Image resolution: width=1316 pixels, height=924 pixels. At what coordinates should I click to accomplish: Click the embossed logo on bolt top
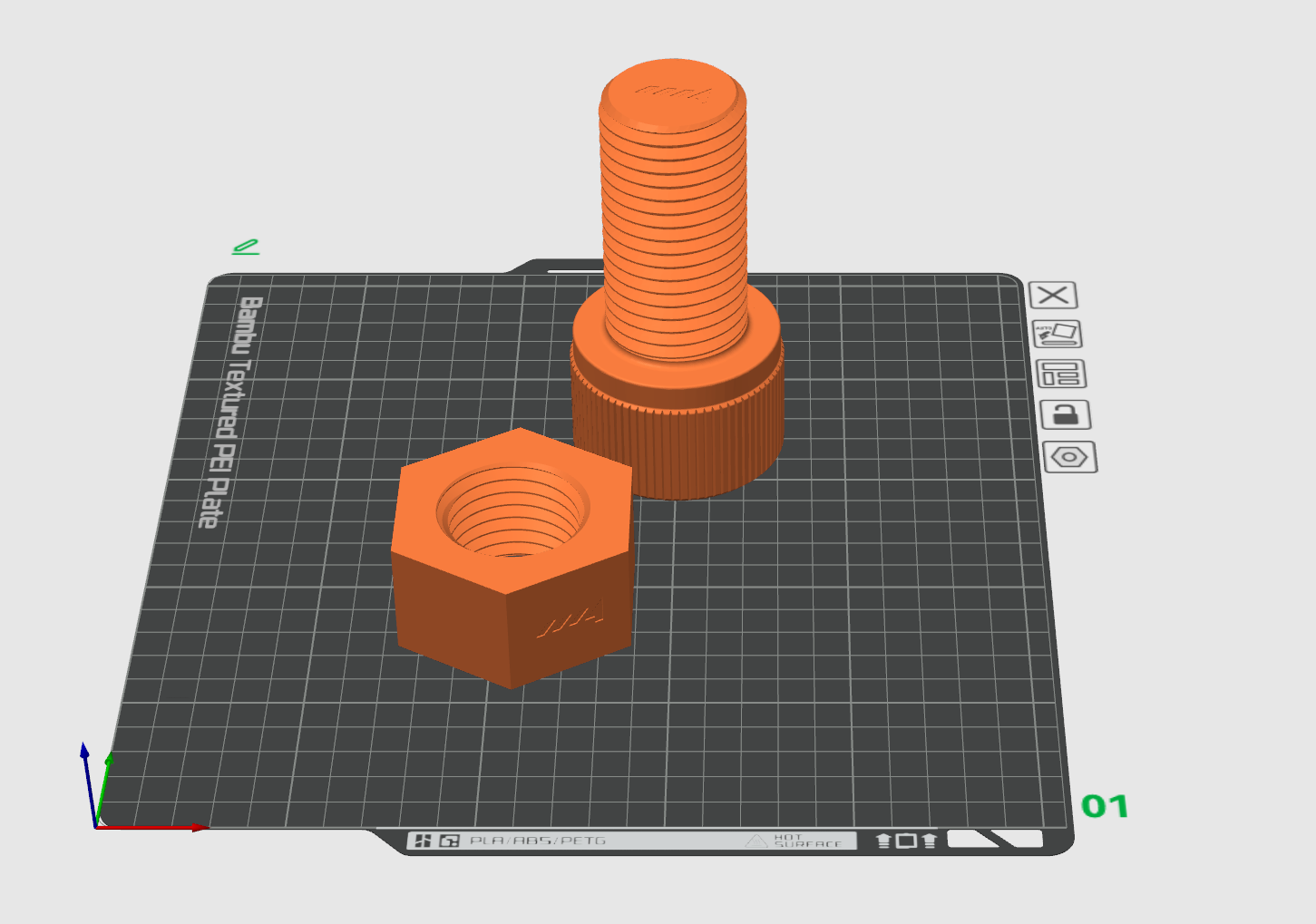coord(673,92)
